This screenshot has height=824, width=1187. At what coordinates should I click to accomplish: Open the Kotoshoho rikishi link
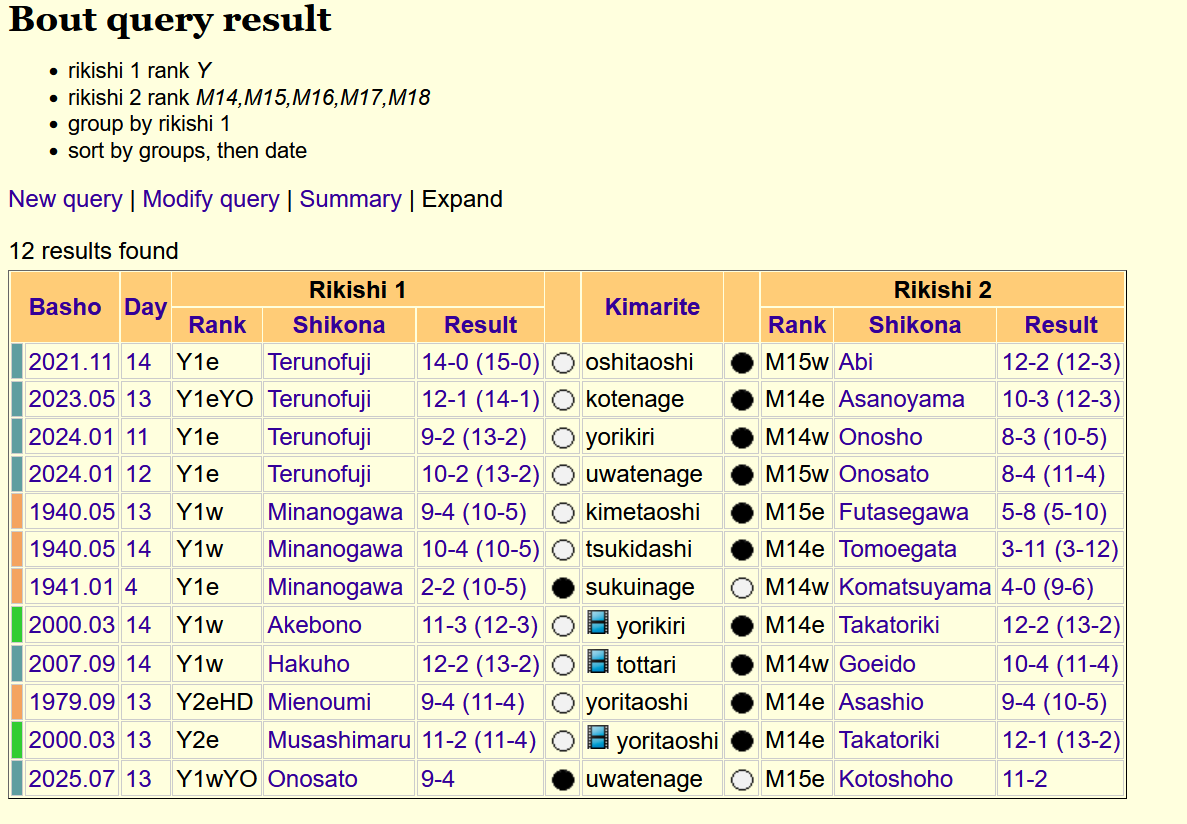(x=896, y=779)
